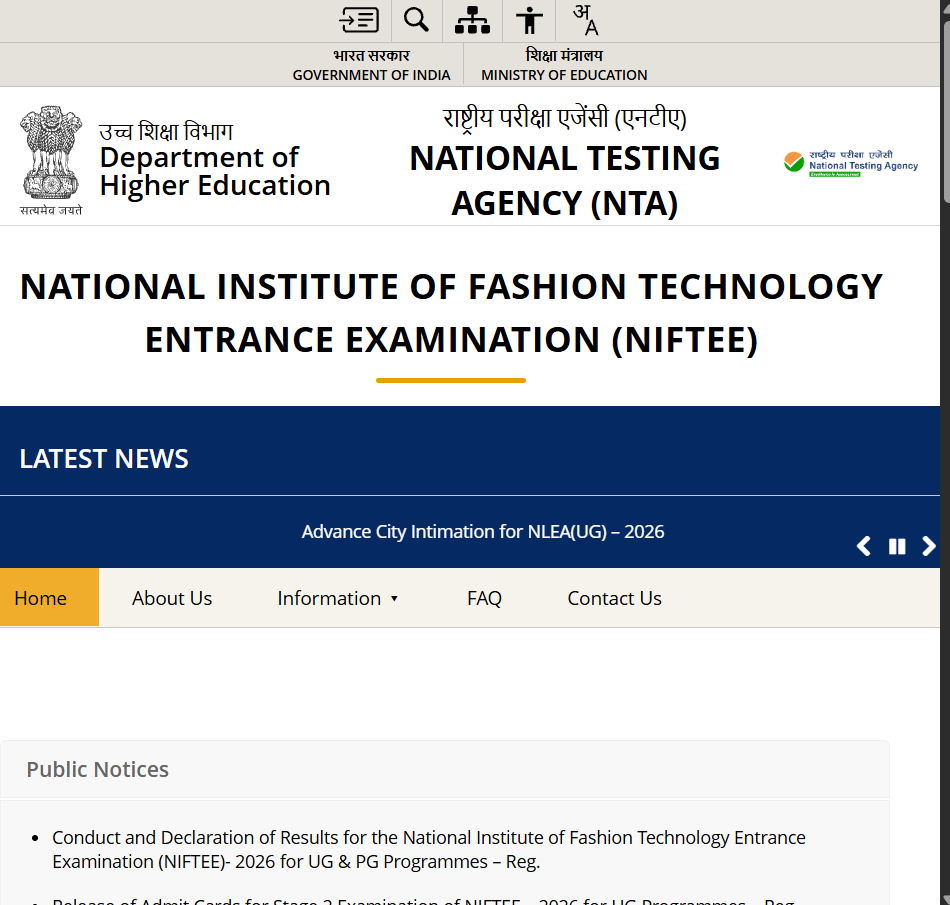Open accessibility options person icon
The height and width of the screenshot is (905, 950).
[529, 20]
